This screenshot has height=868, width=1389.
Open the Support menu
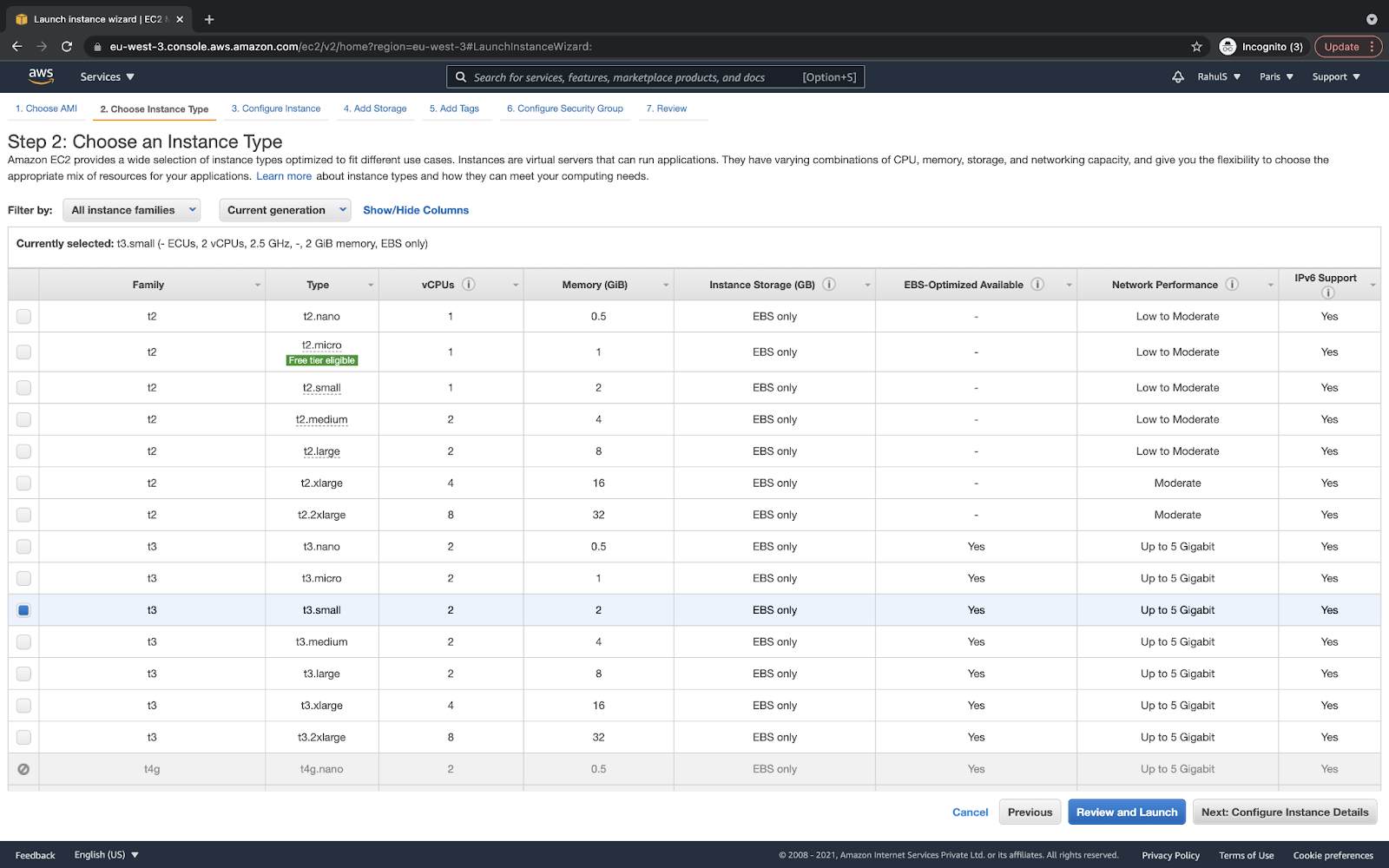coord(1336,77)
